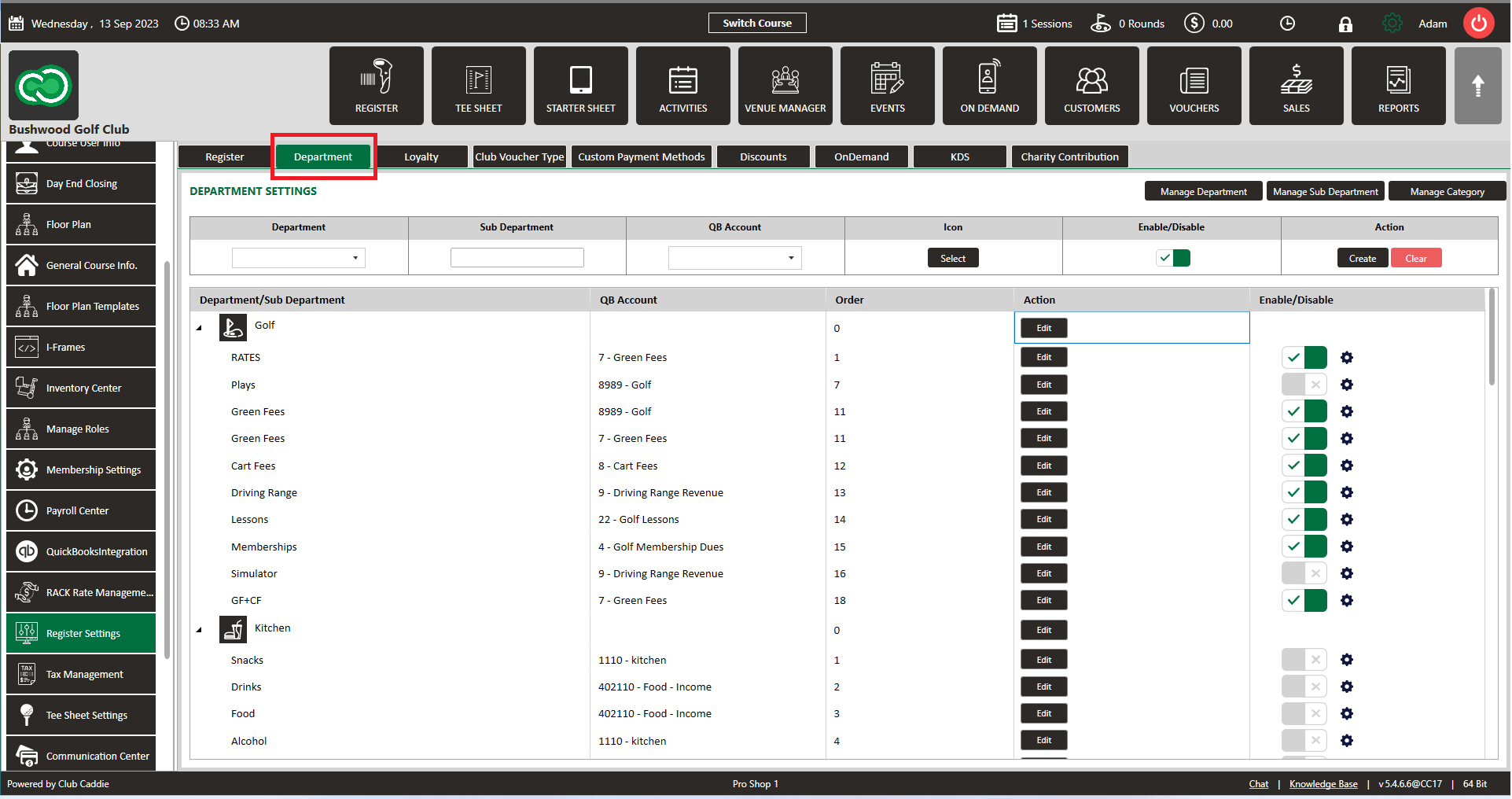
Task: Open Sessions calendar icon in top bar
Action: (x=1007, y=24)
